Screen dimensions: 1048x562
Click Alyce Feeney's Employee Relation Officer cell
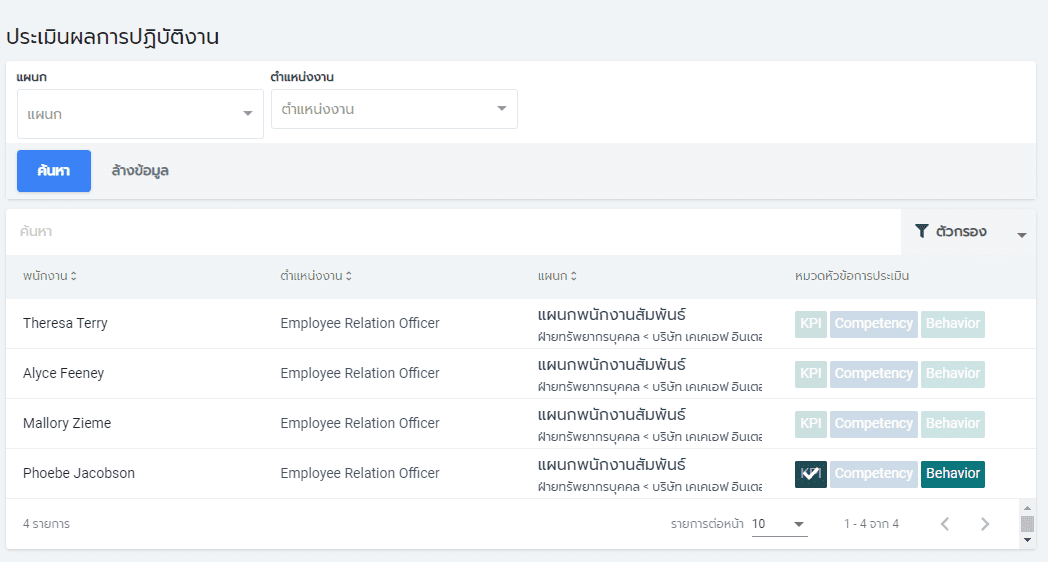pos(360,374)
